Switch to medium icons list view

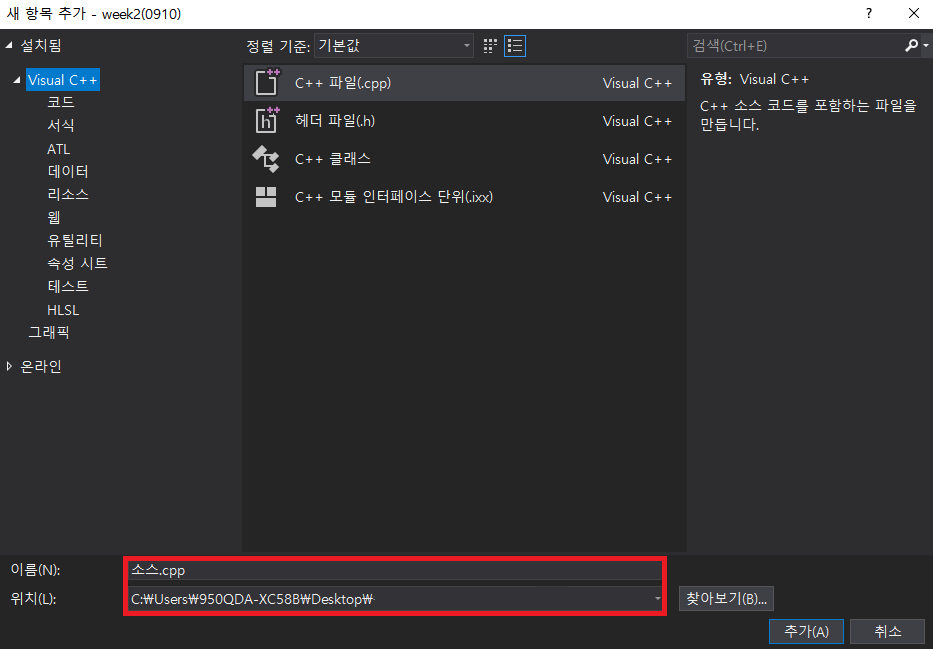pos(515,46)
